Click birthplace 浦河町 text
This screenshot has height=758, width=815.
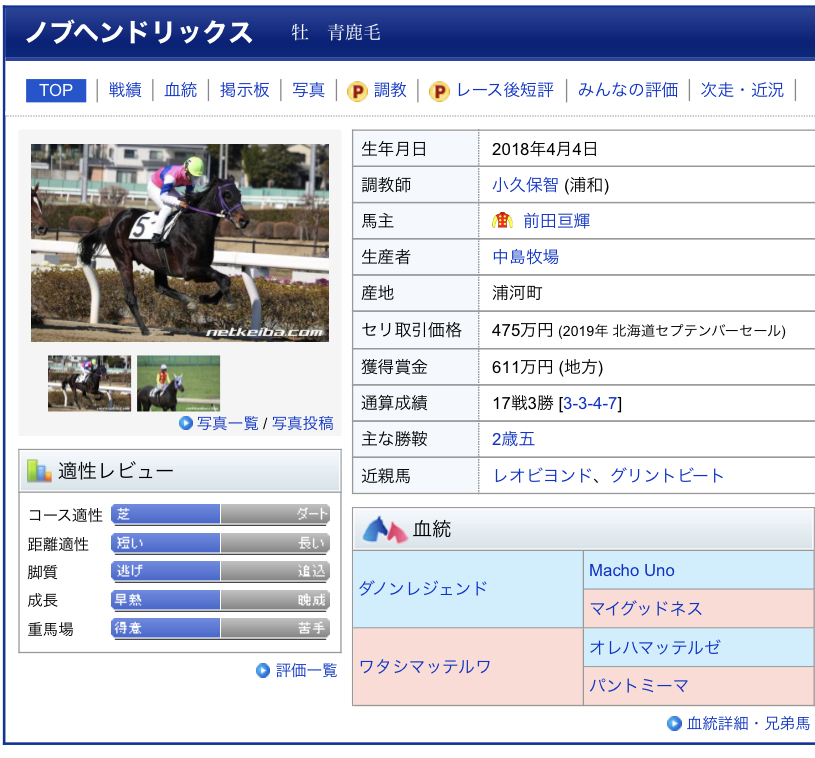[517, 293]
